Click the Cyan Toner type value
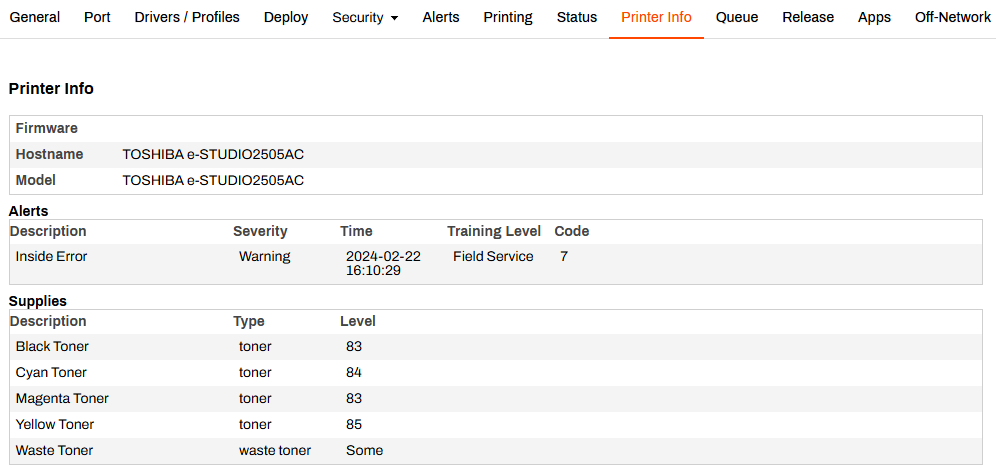This screenshot has width=996, height=470. [x=255, y=373]
